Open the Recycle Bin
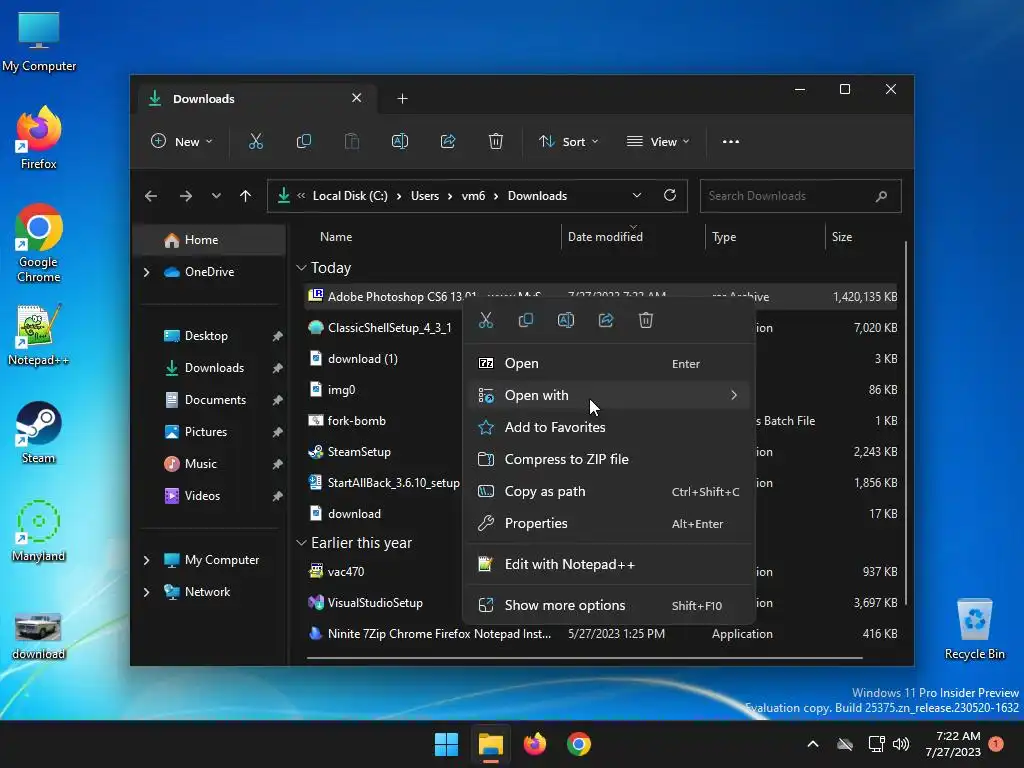The height and width of the screenshot is (768, 1024). [x=974, y=629]
